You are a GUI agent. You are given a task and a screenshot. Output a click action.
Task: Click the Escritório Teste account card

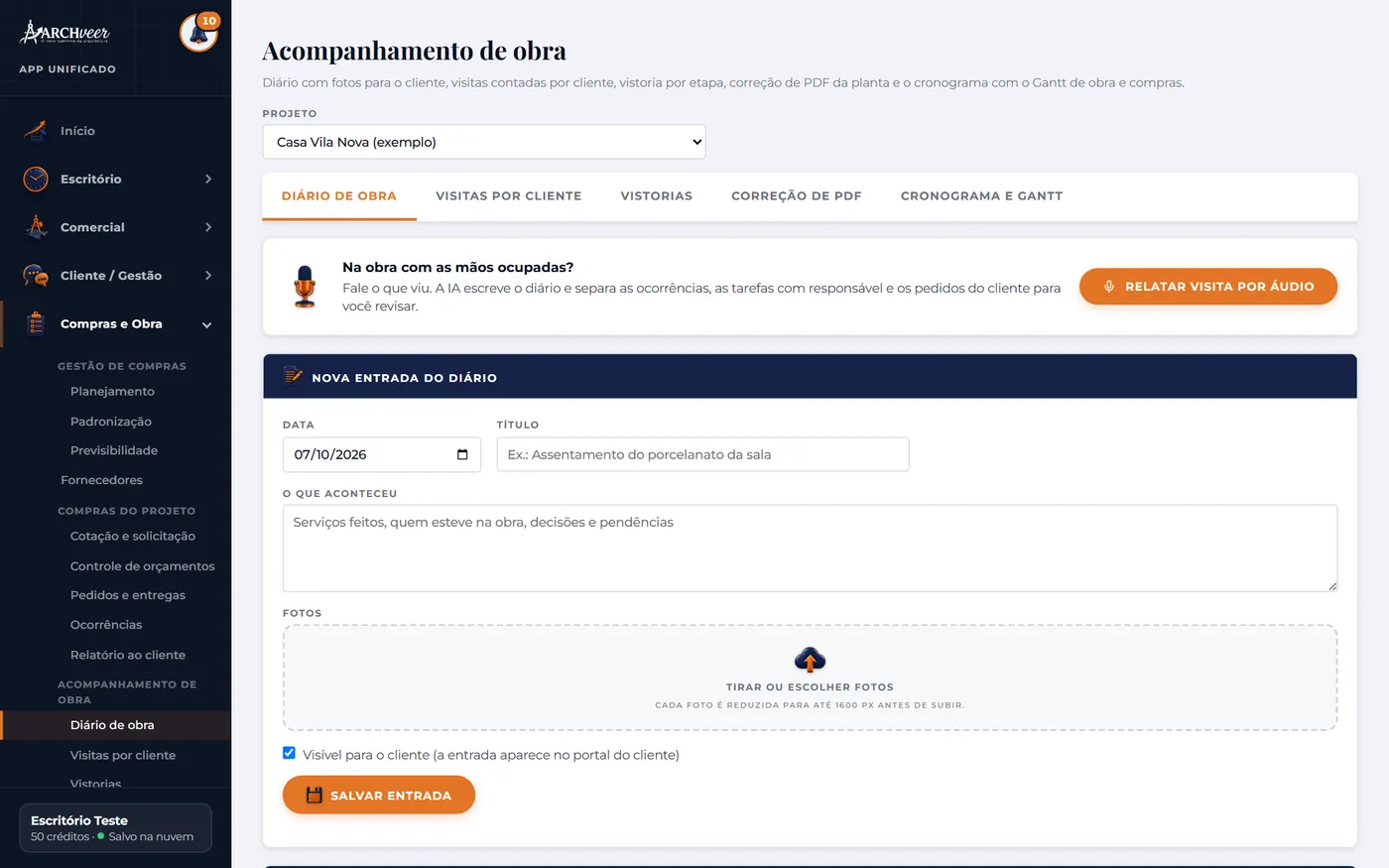[x=115, y=828]
